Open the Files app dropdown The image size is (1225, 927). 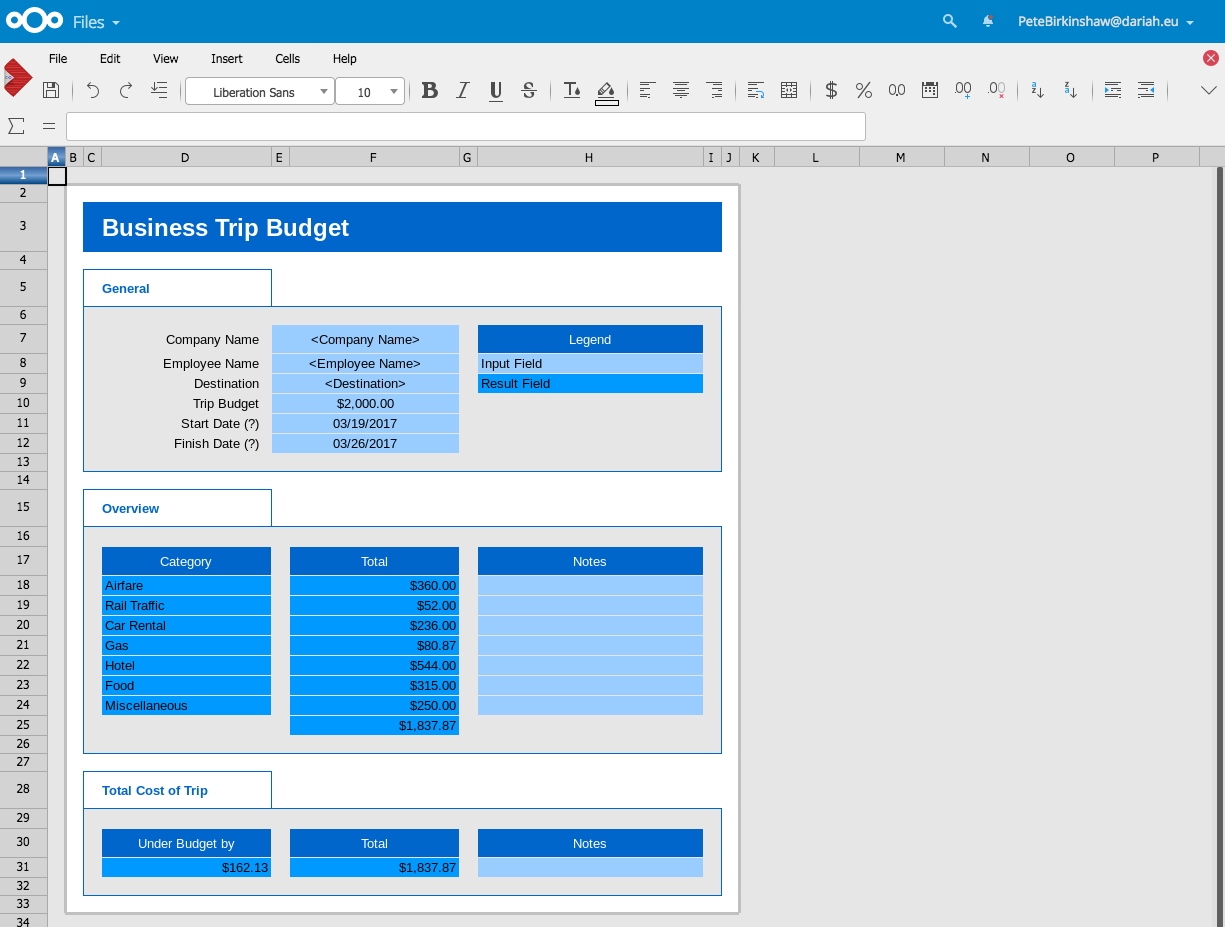click(x=97, y=22)
